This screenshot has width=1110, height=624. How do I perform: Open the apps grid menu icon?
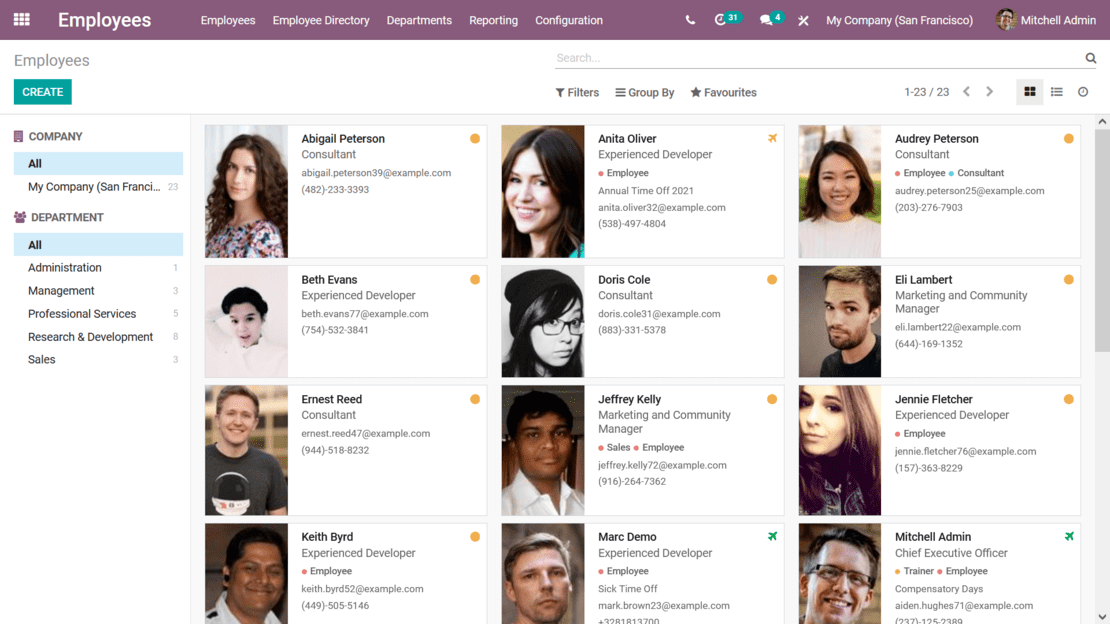[21, 20]
